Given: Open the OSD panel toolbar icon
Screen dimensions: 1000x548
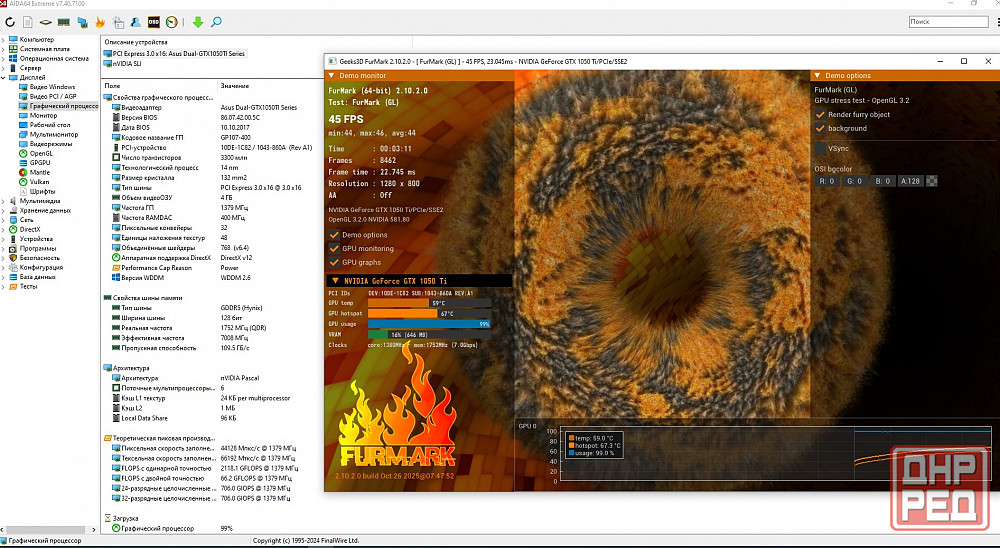Looking at the screenshot, I should tap(153, 22).
